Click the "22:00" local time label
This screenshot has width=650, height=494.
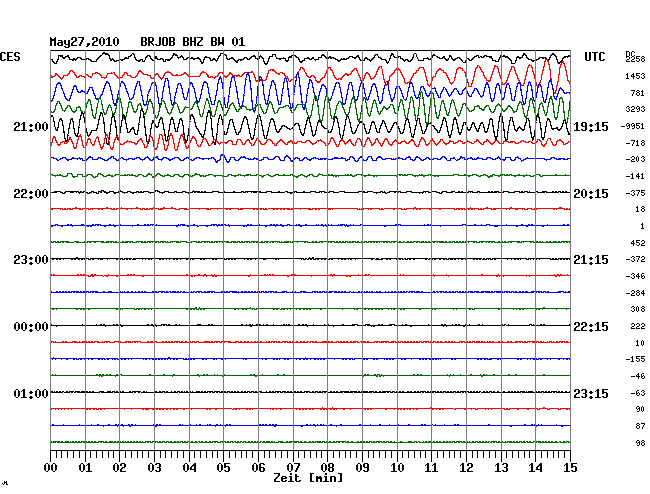coord(31,194)
